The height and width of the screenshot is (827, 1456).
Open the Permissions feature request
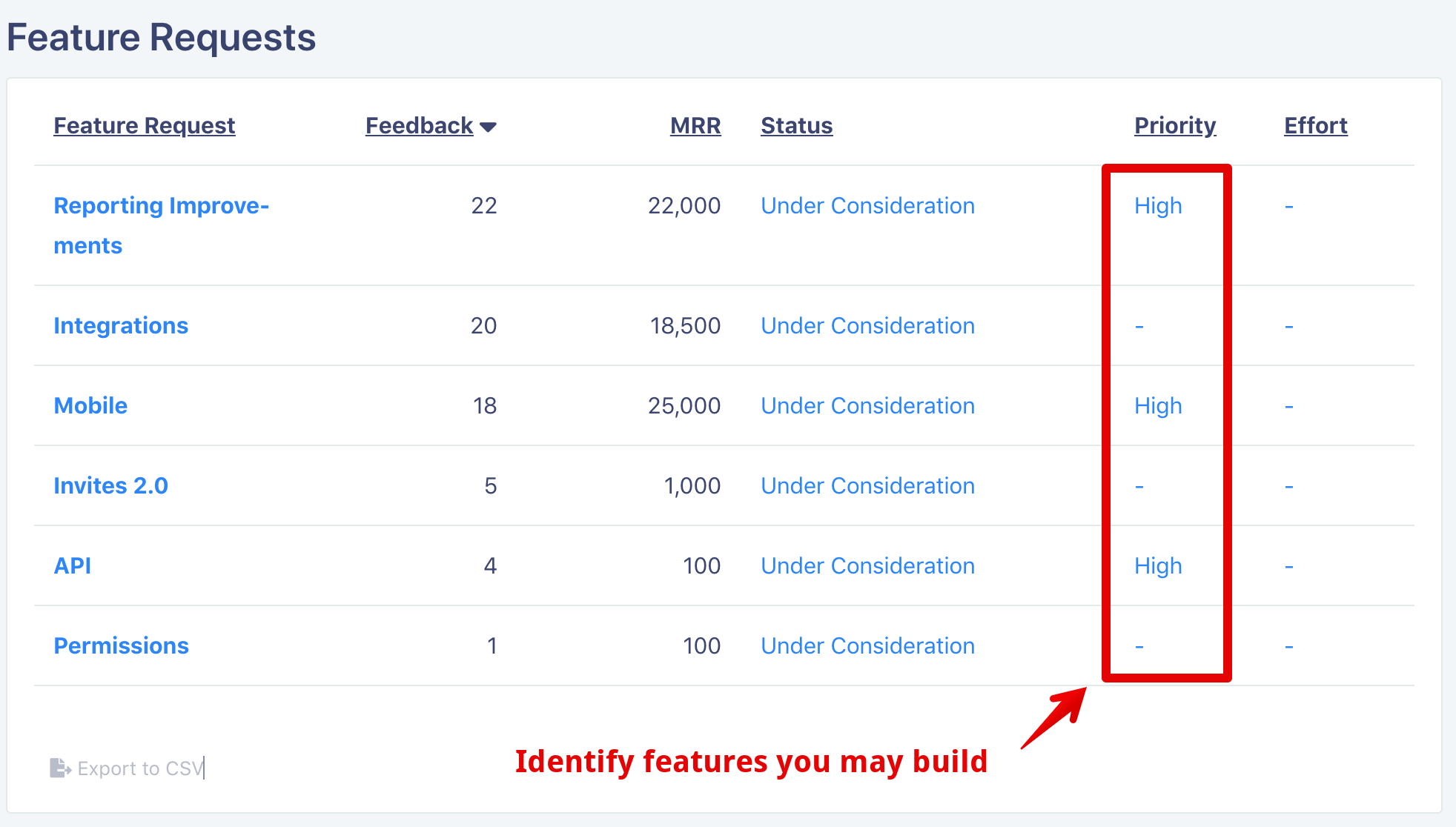122,645
